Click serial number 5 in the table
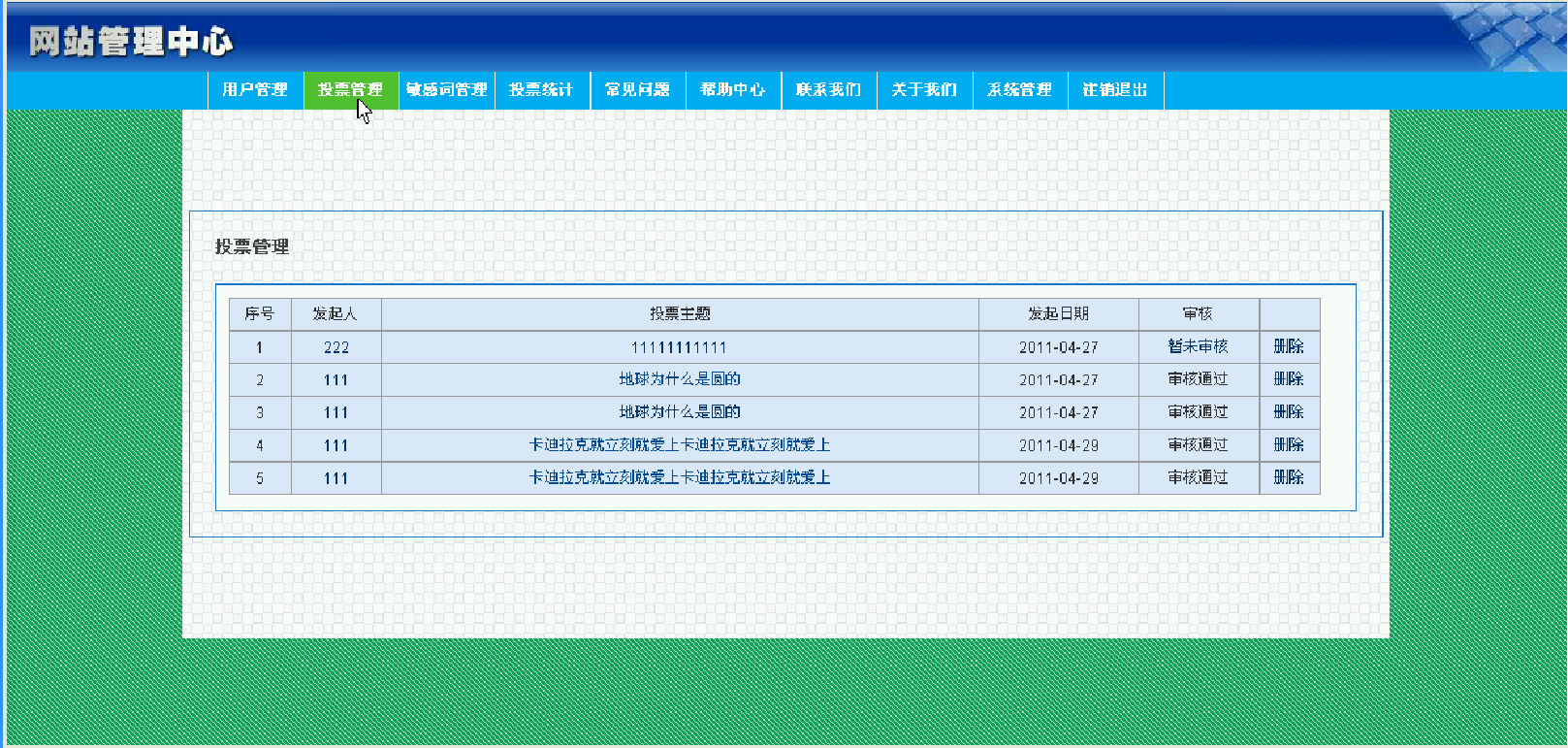This screenshot has width=1568, height=748. point(260,479)
